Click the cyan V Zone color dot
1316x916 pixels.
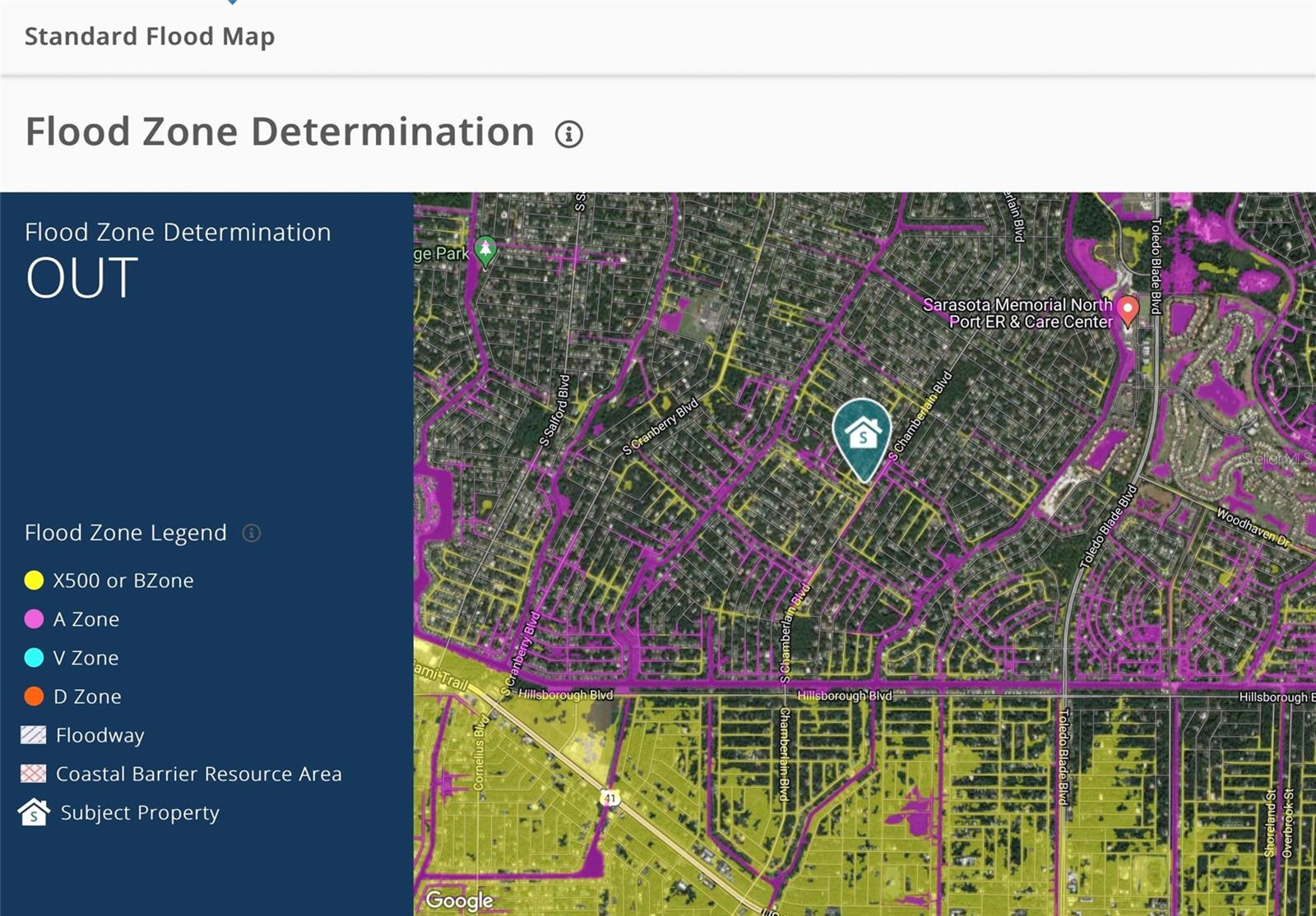click(x=34, y=658)
